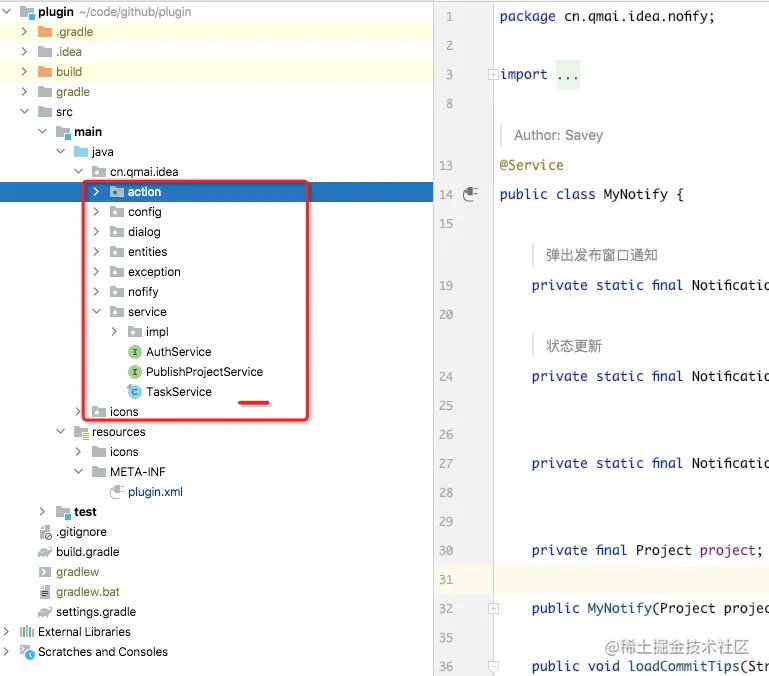769x676 pixels.
Task: Expand the impl package chevron
Action: pyautogui.click(x=114, y=332)
